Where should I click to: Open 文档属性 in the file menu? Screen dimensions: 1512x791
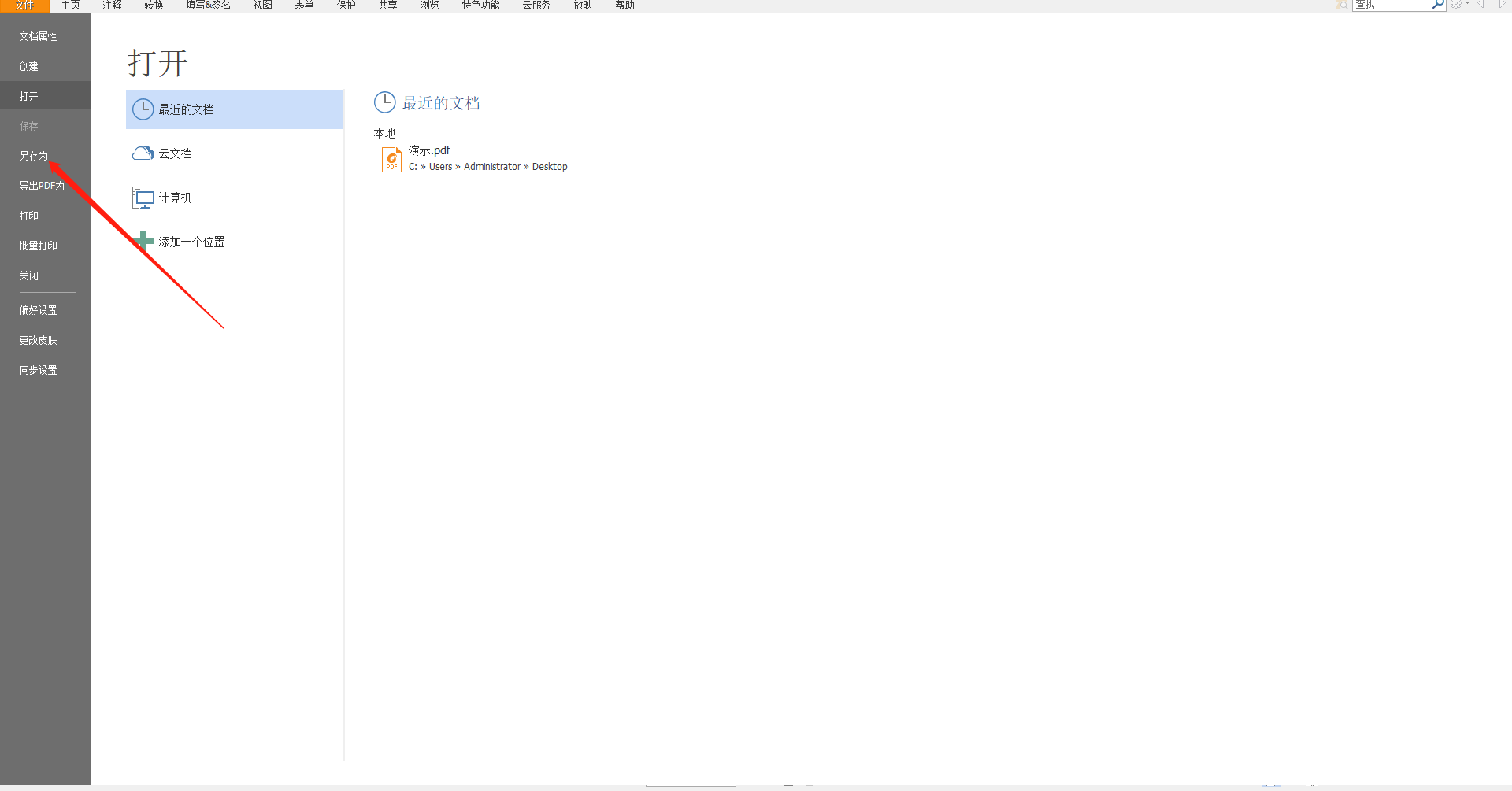pyautogui.click(x=39, y=36)
